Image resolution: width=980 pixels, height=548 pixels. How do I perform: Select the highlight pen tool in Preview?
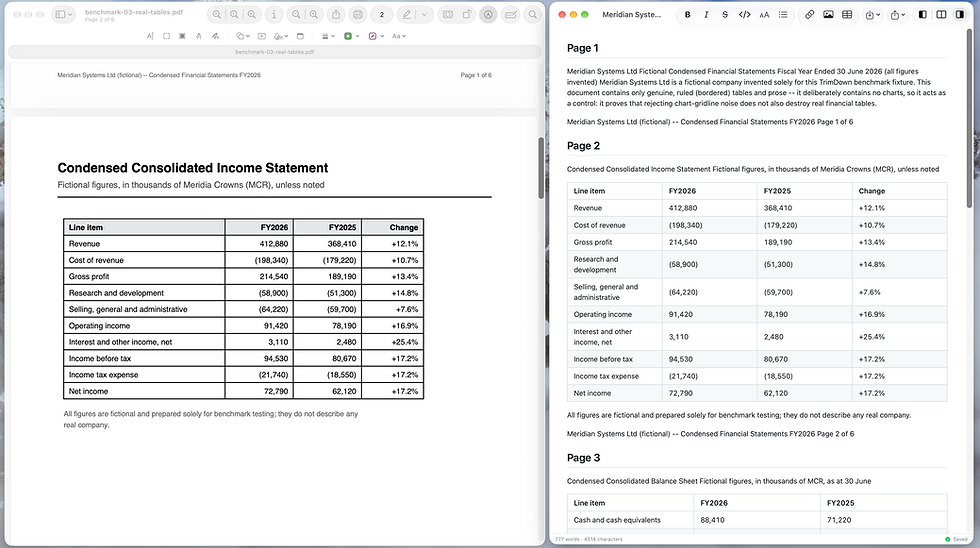point(407,14)
